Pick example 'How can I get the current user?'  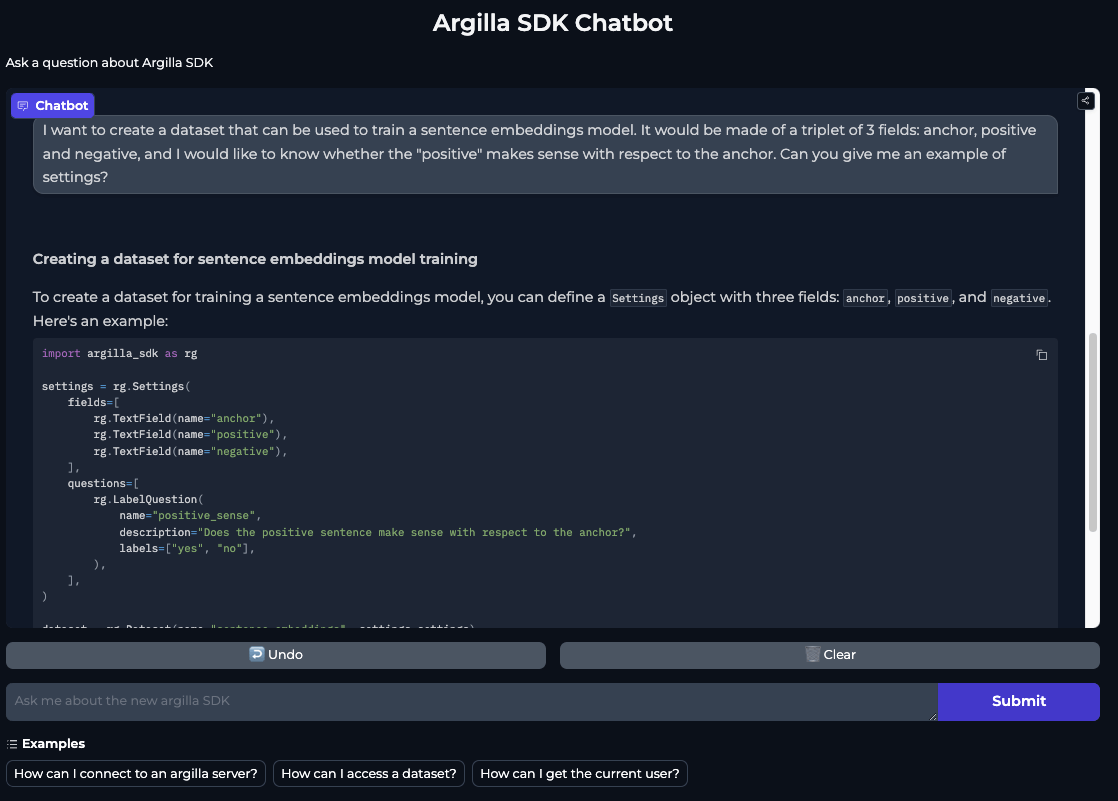click(x=579, y=773)
